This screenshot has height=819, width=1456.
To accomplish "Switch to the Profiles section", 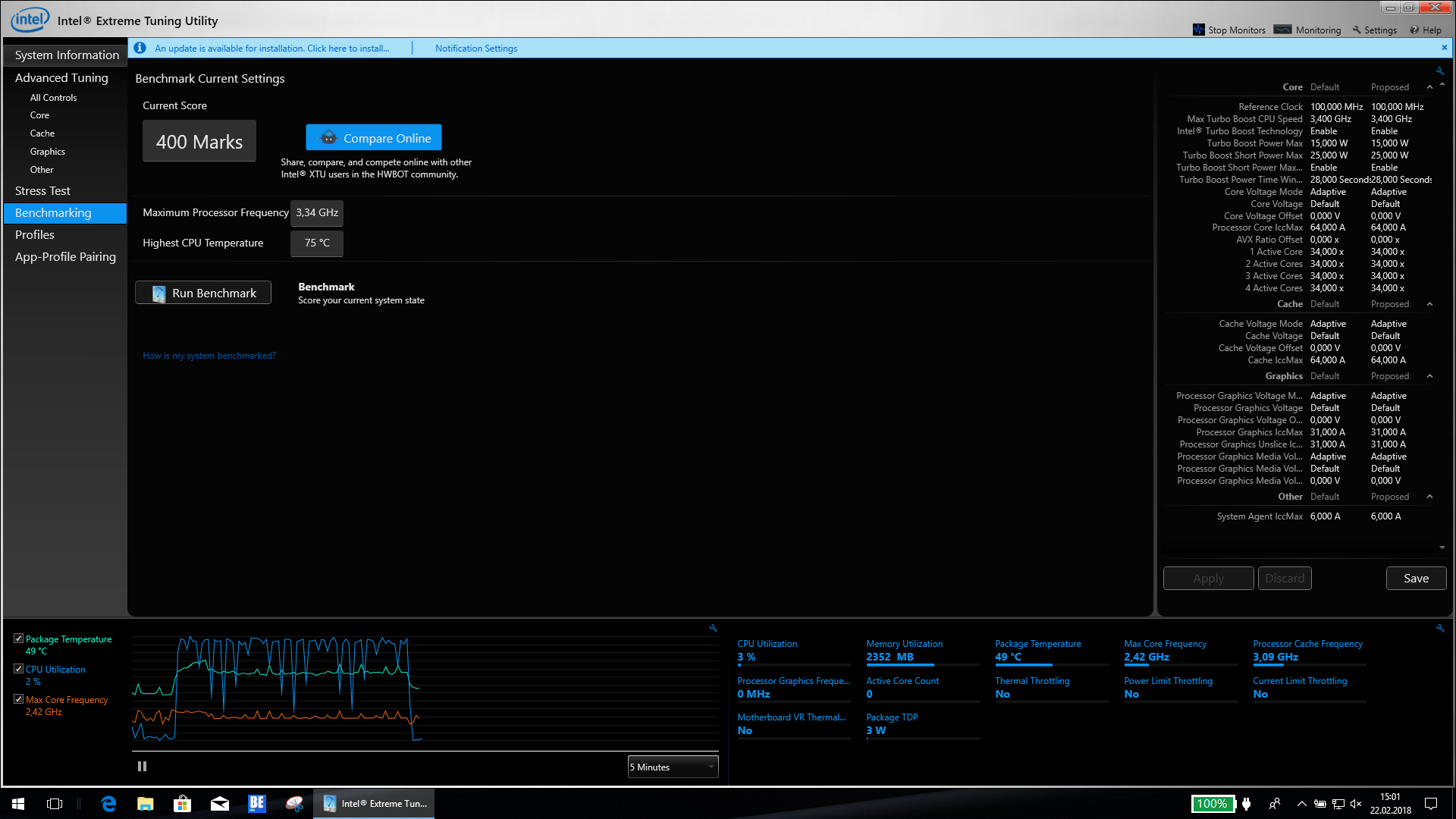I will coord(35,235).
